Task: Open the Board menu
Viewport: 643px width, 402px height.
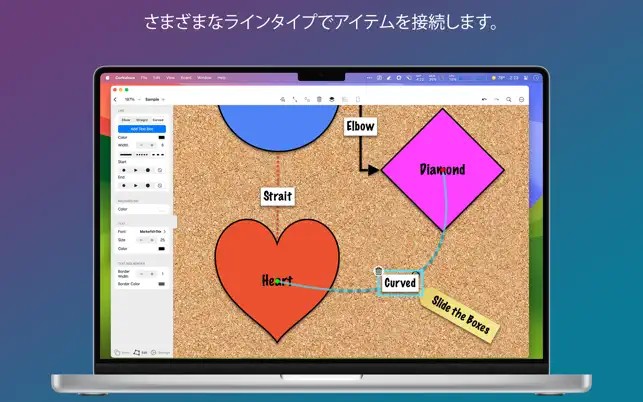Action: click(x=186, y=78)
